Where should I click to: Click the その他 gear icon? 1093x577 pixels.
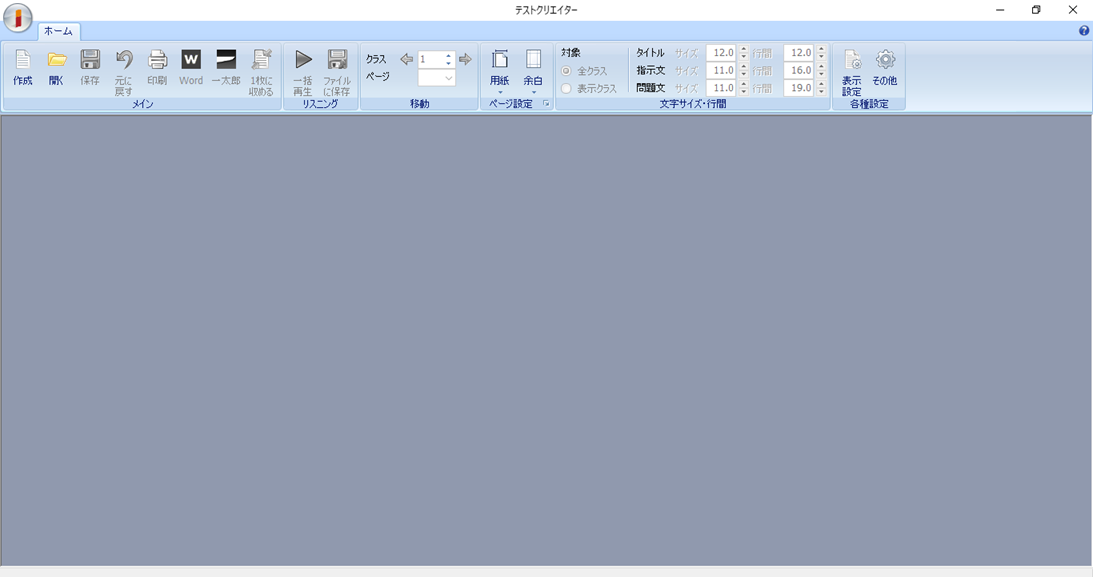coord(885,66)
